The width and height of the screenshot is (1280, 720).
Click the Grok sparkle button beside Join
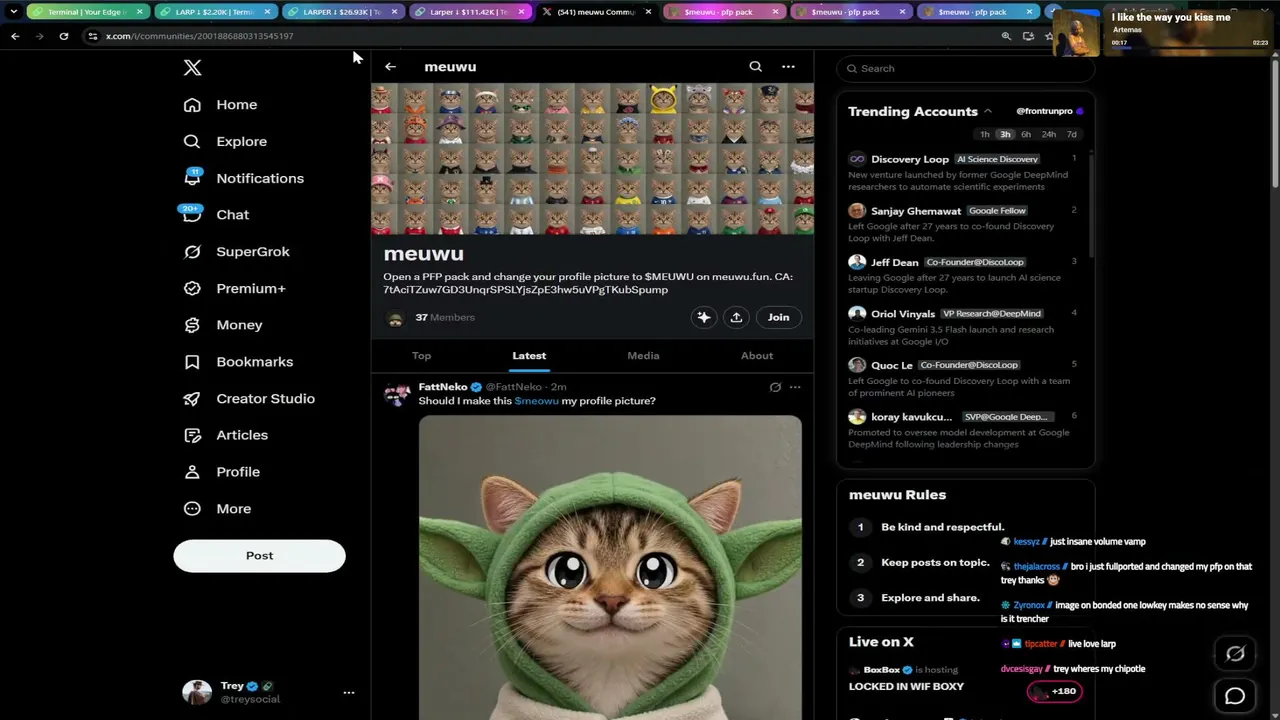click(704, 317)
